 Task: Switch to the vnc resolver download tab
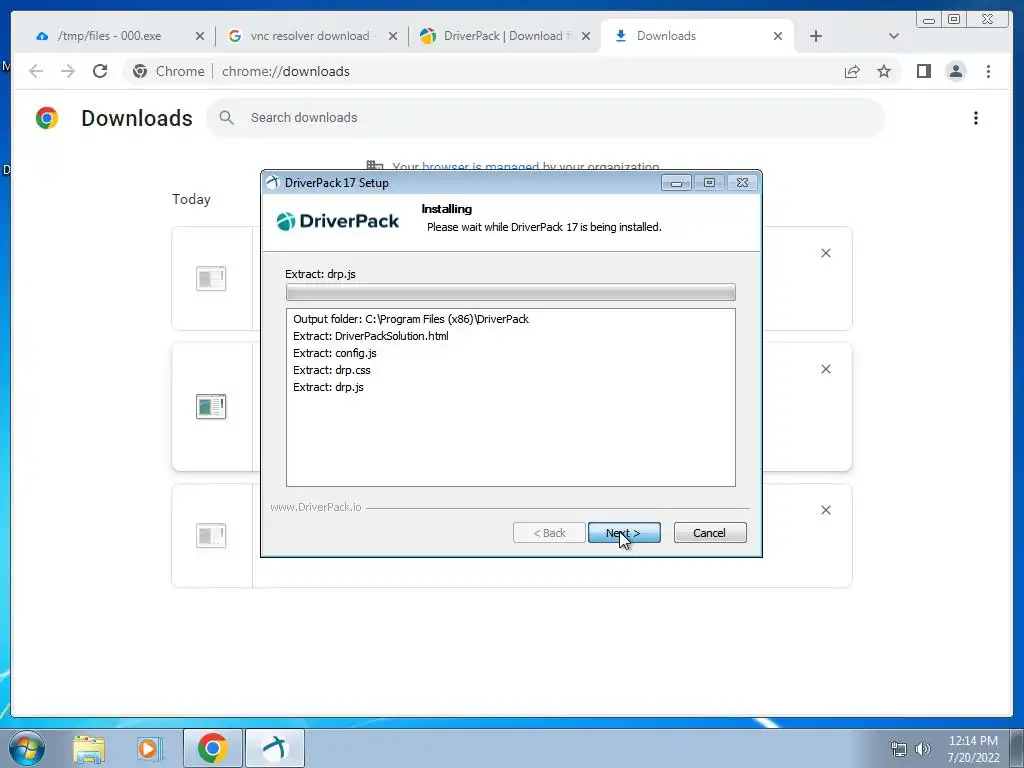pyautogui.click(x=310, y=36)
